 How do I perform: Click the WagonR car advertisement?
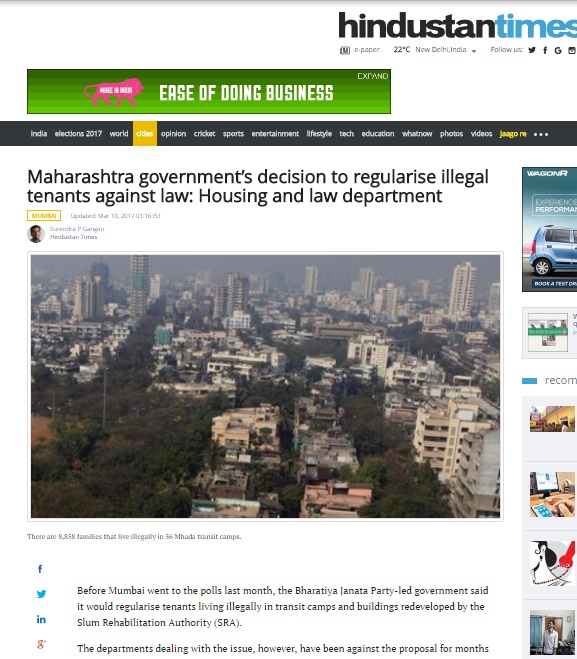(549, 229)
